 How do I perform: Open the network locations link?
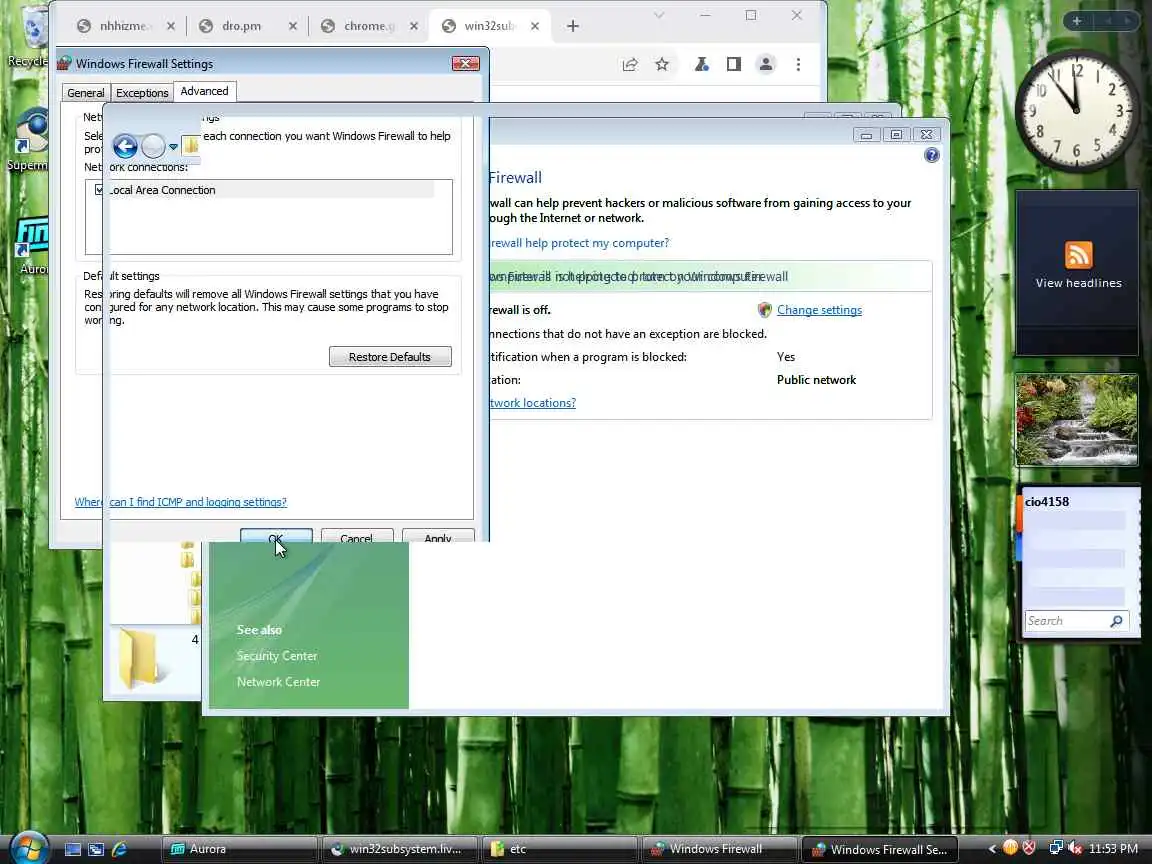point(533,403)
